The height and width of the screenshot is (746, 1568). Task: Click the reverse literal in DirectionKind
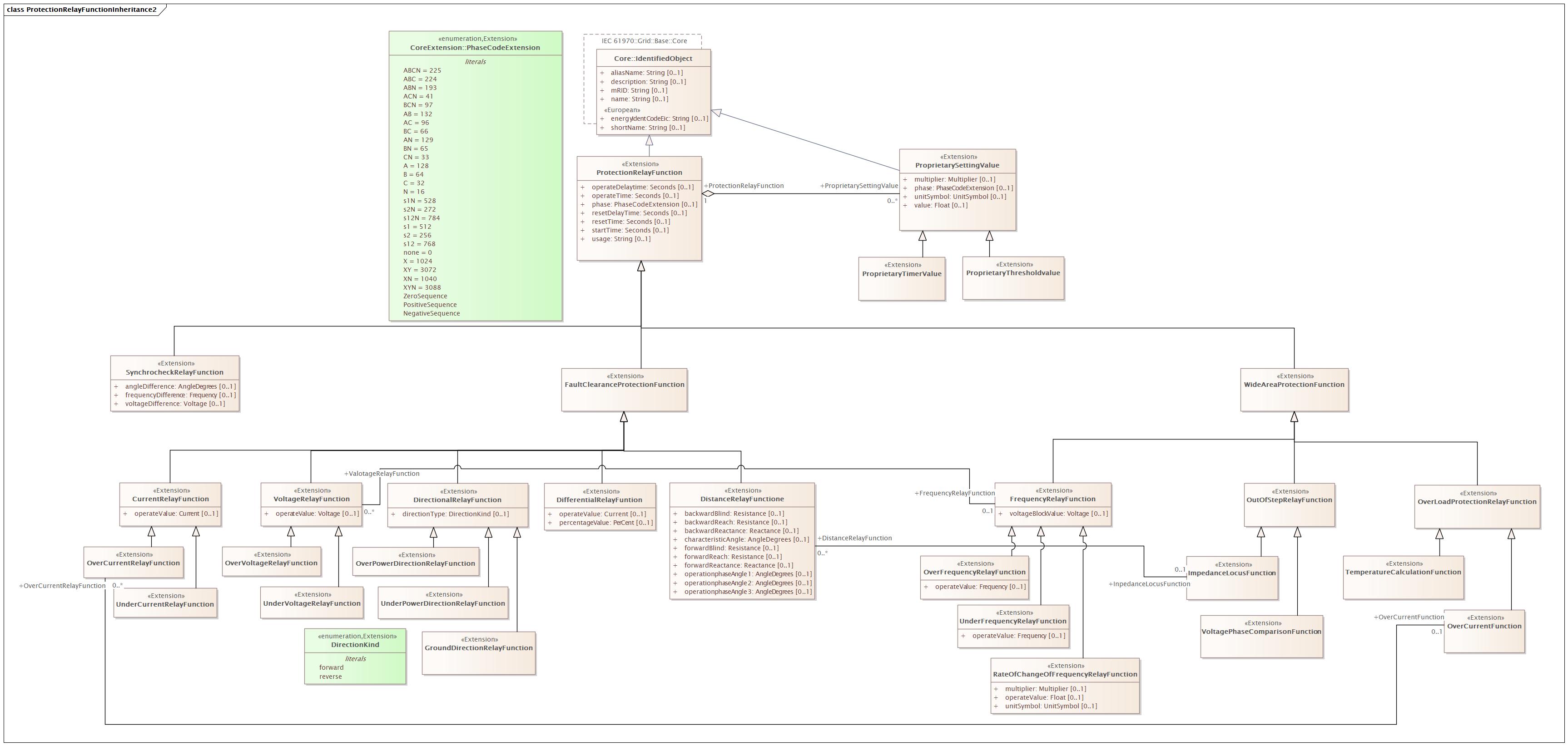331,677
